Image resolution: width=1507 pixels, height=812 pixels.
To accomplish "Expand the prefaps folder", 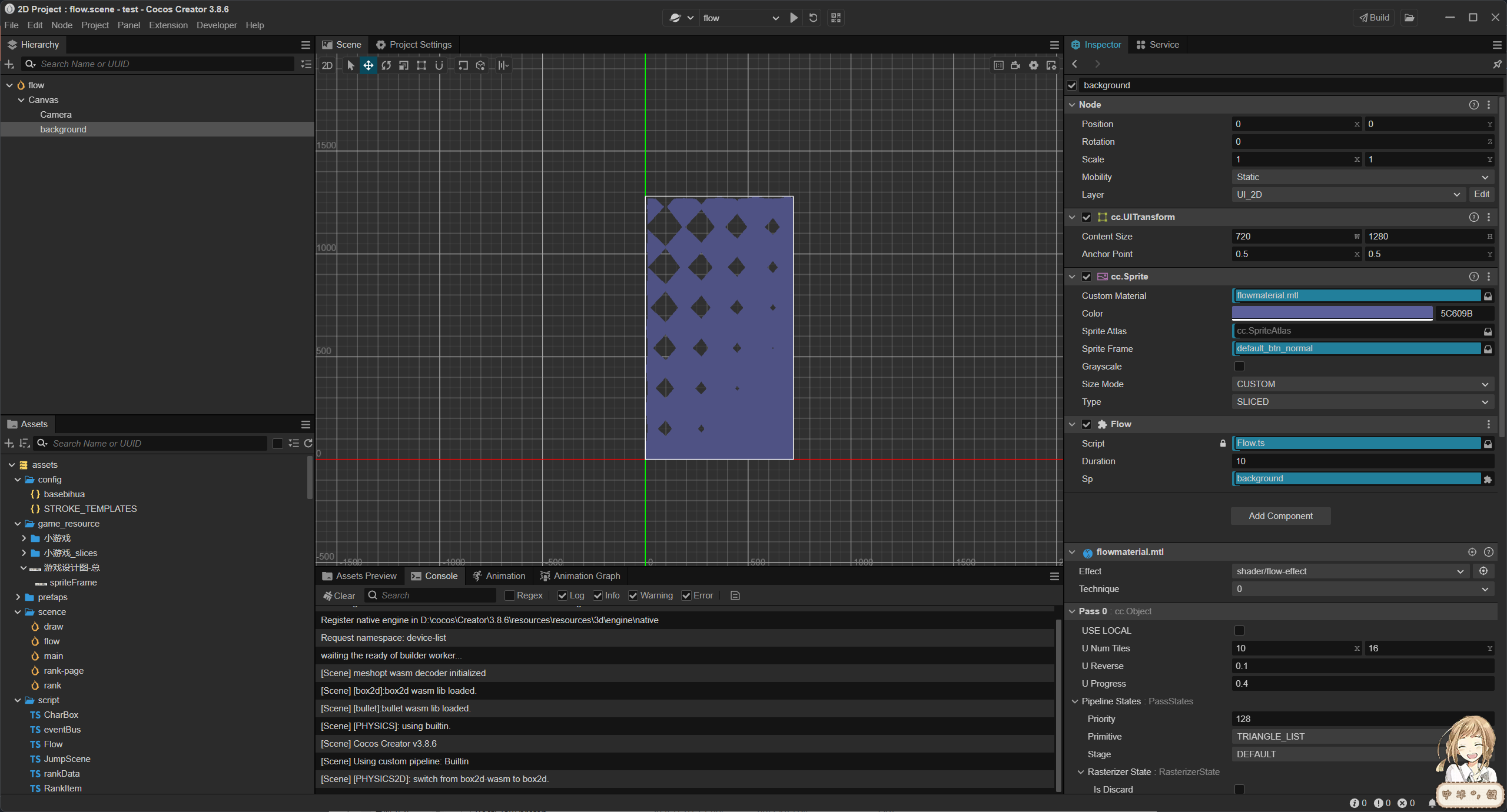I will 18,597.
